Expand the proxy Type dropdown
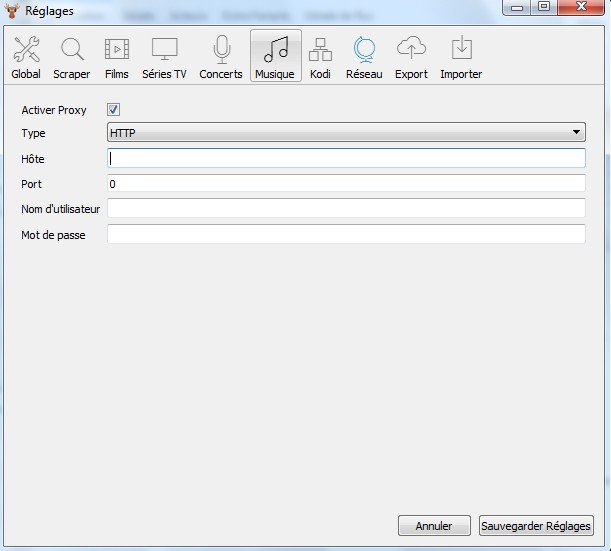The image size is (611, 551). (x=345, y=133)
